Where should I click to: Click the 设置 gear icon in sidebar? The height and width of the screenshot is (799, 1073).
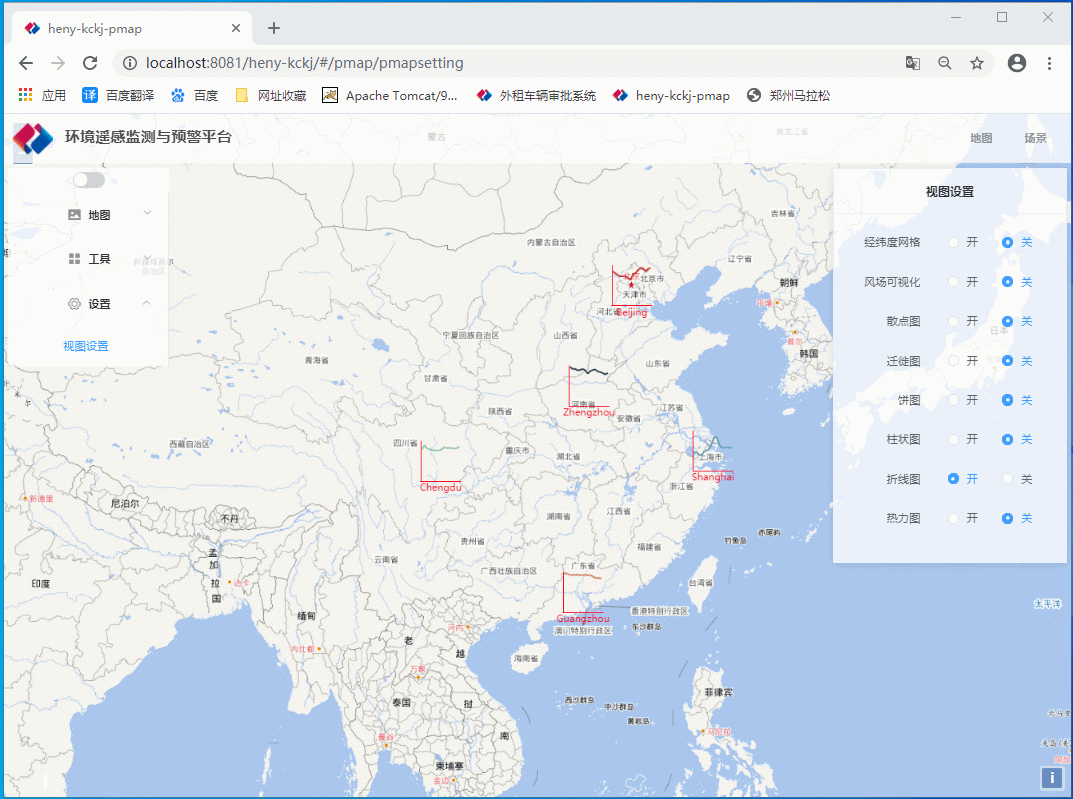[x=75, y=304]
